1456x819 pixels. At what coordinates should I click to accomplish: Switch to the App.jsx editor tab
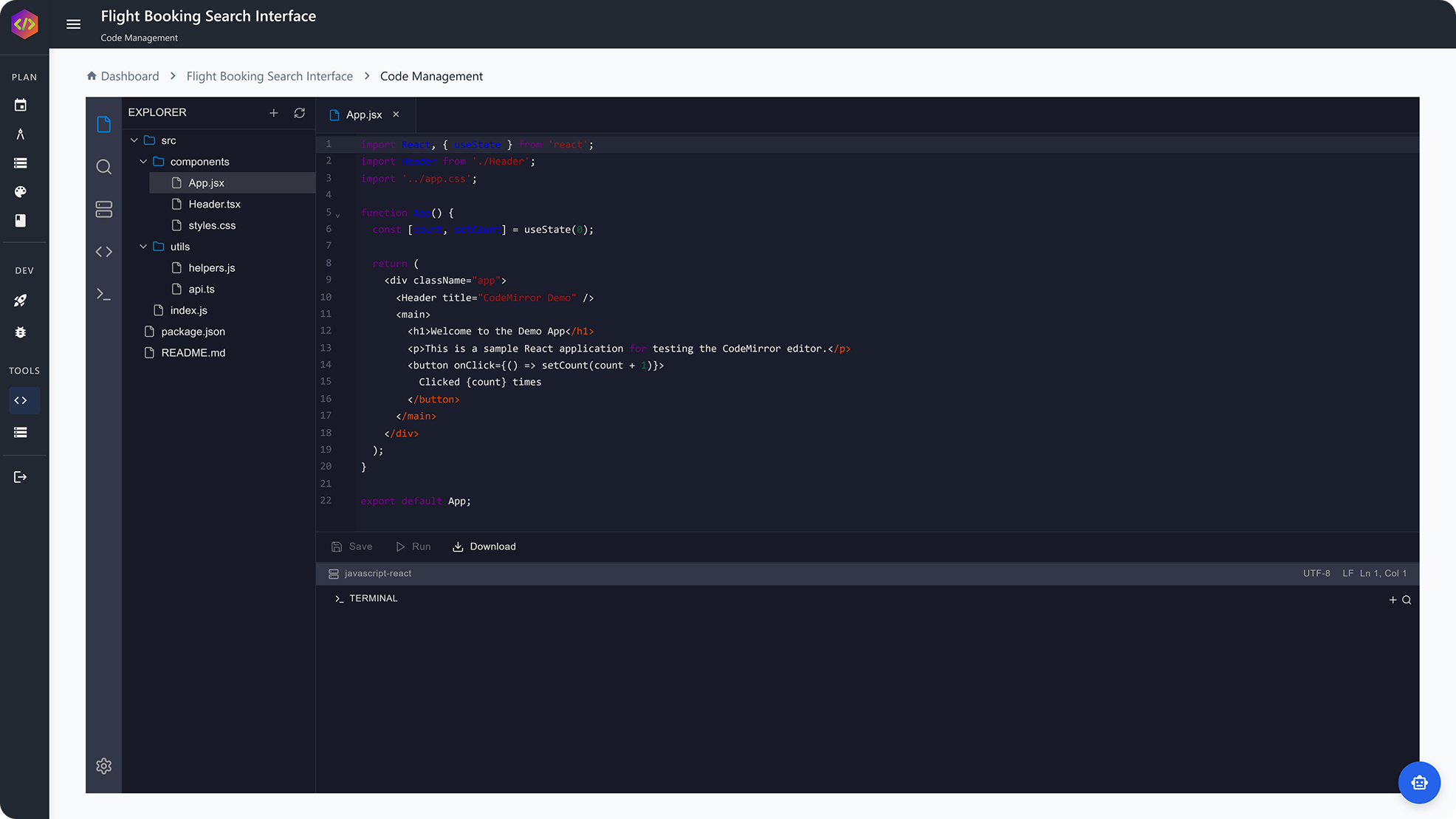point(364,114)
